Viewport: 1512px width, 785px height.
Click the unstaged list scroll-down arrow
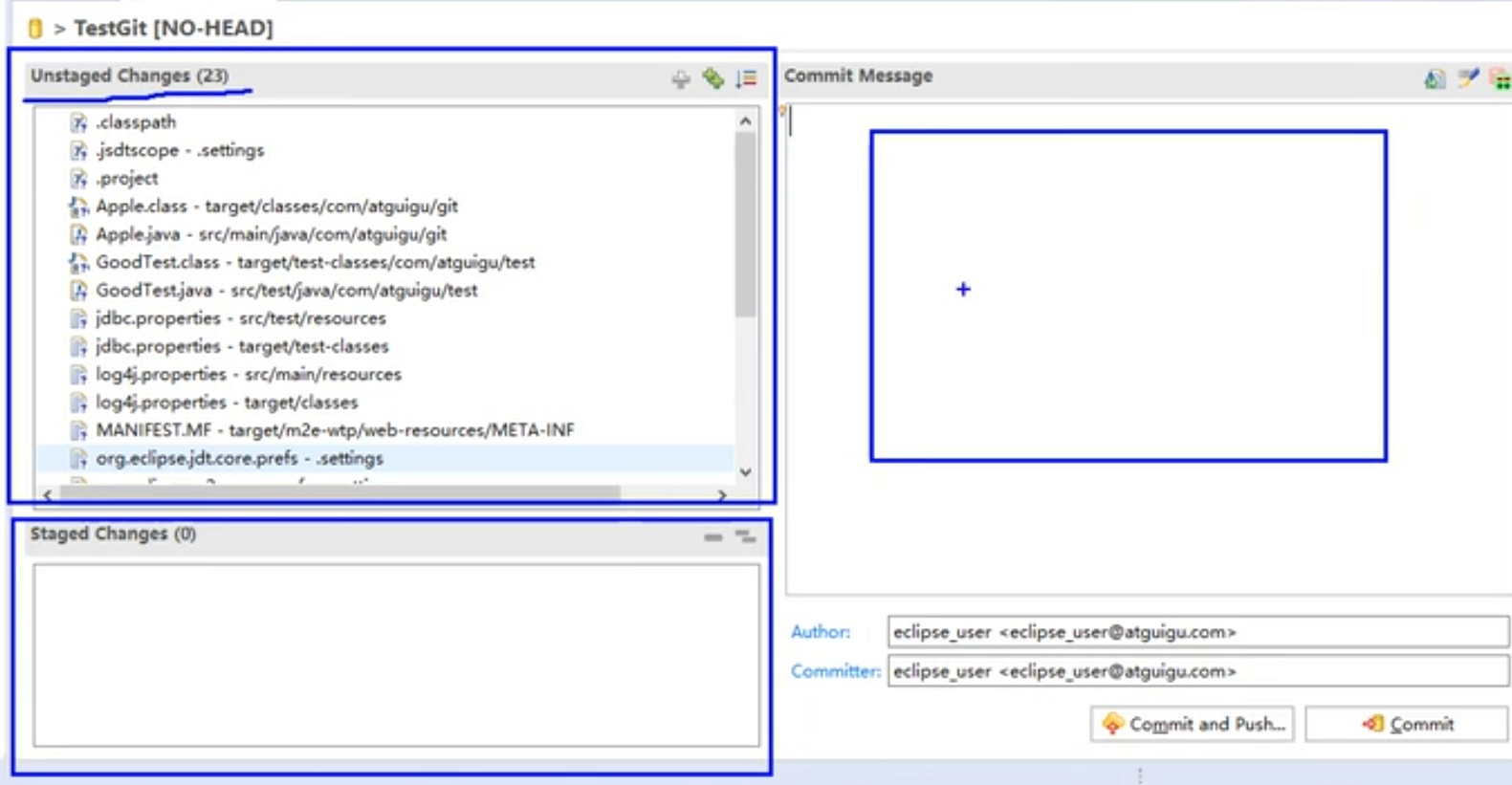[x=746, y=472]
